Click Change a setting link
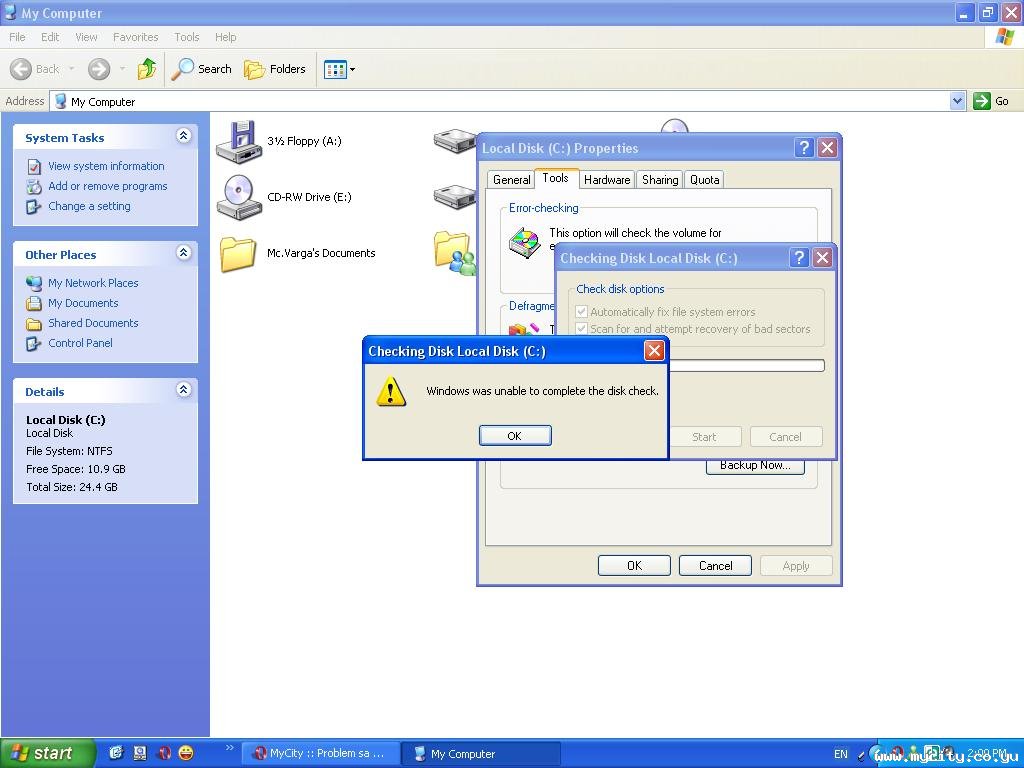 click(89, 206)
